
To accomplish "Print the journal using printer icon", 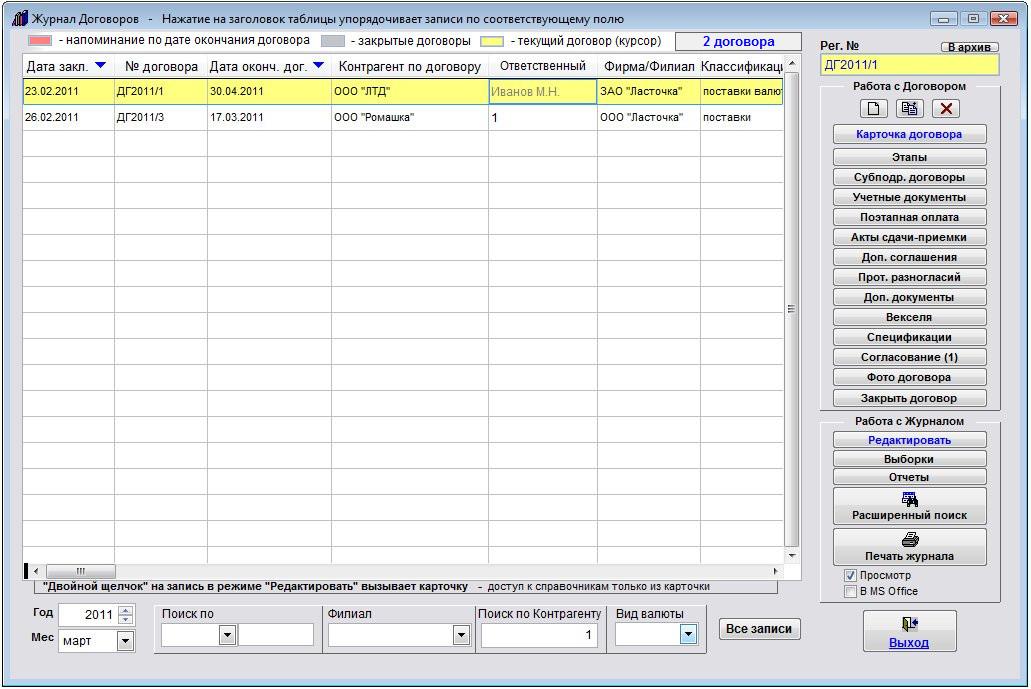I will 909,539.
